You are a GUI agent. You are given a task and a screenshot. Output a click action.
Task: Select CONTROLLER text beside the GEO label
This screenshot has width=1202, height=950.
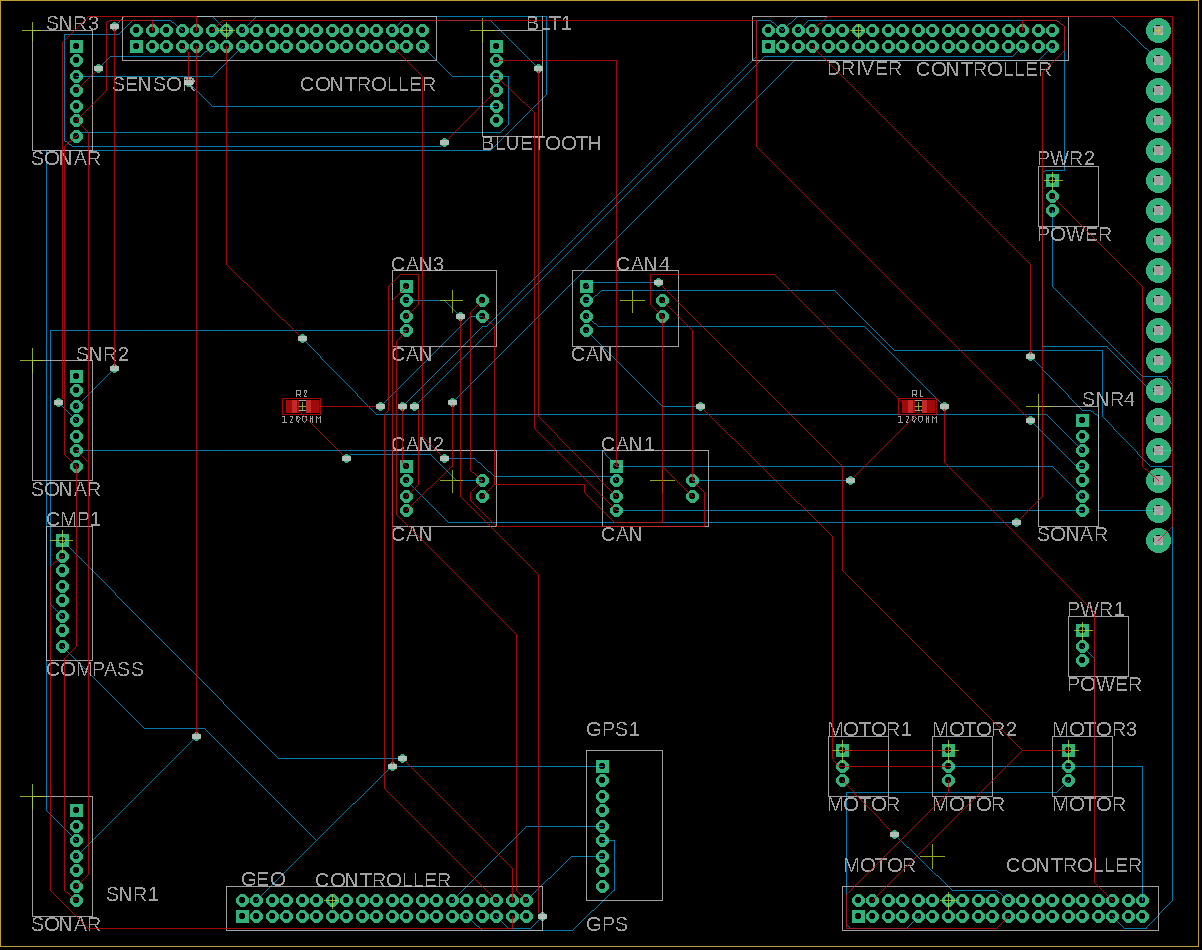(x=383, y=880)
